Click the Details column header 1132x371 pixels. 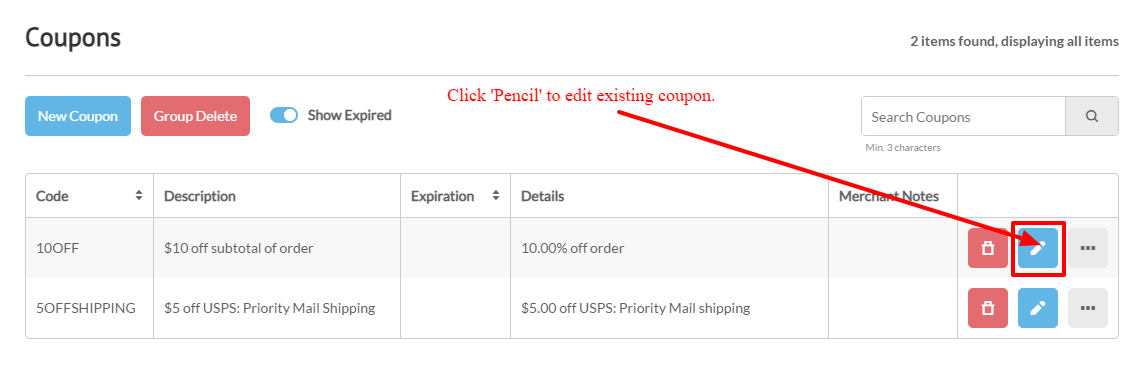[543, 196]
